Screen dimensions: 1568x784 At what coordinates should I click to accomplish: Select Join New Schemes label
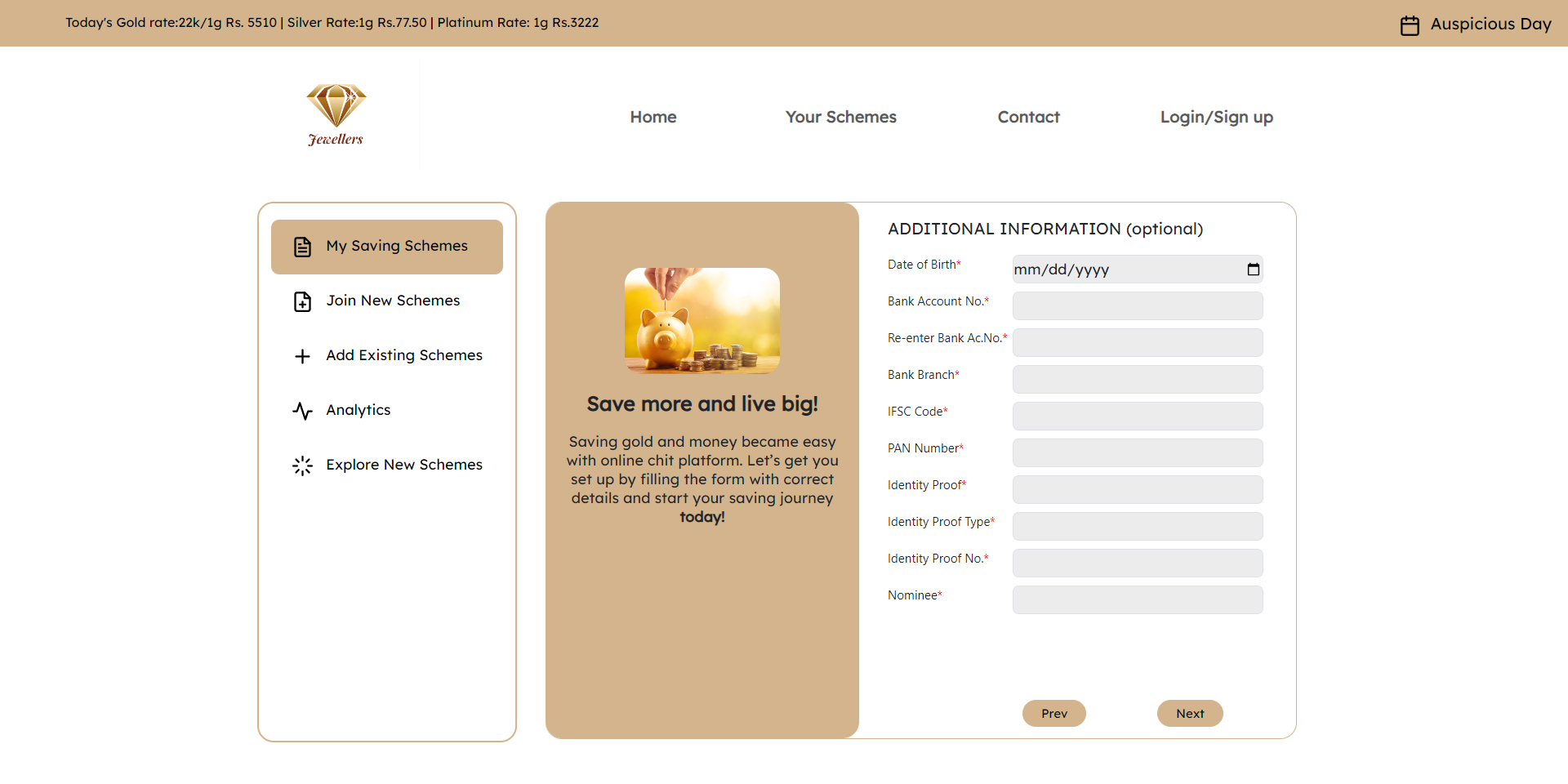coord(393,301)
